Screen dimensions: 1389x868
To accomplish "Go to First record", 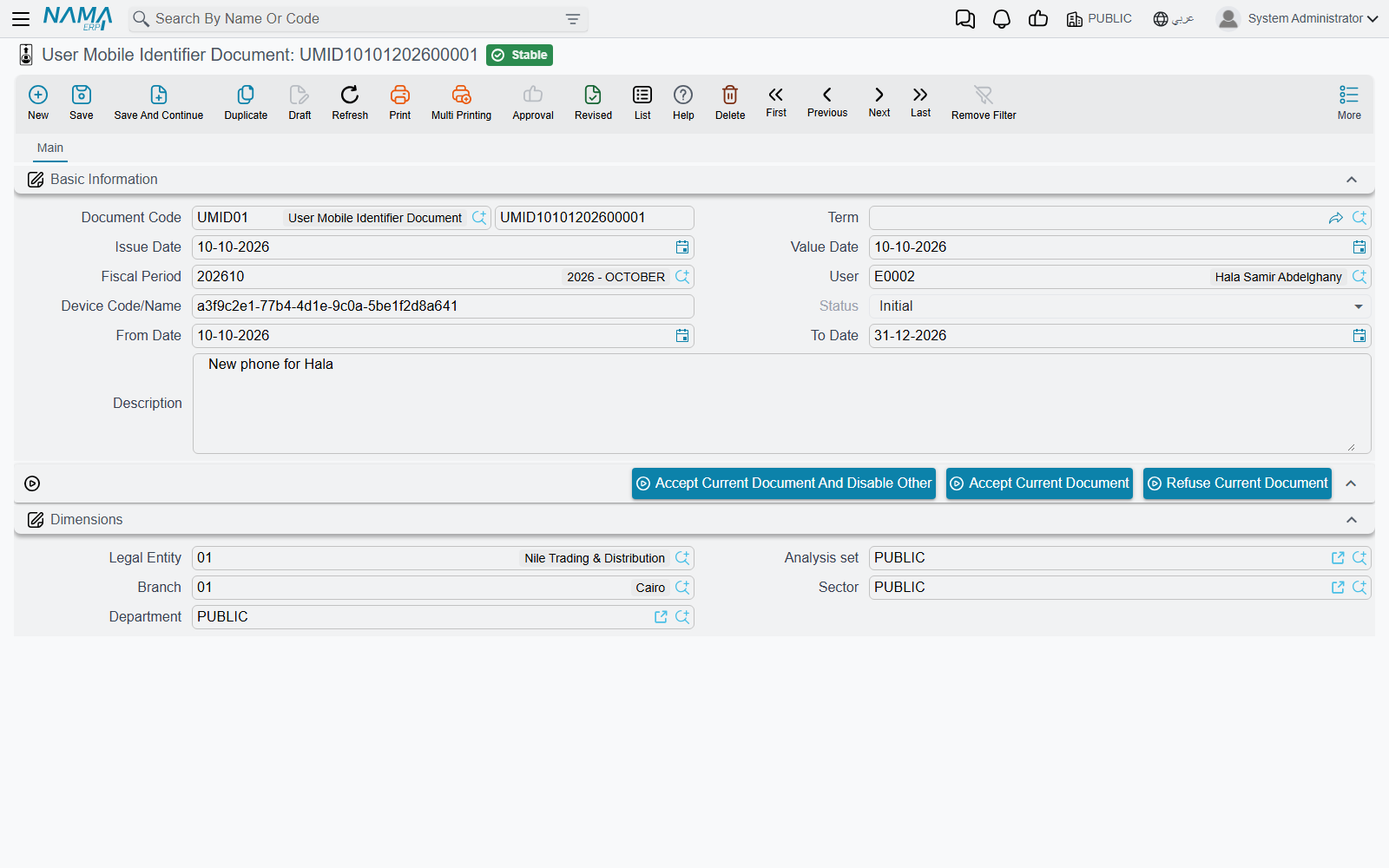I will click(776, 102).
